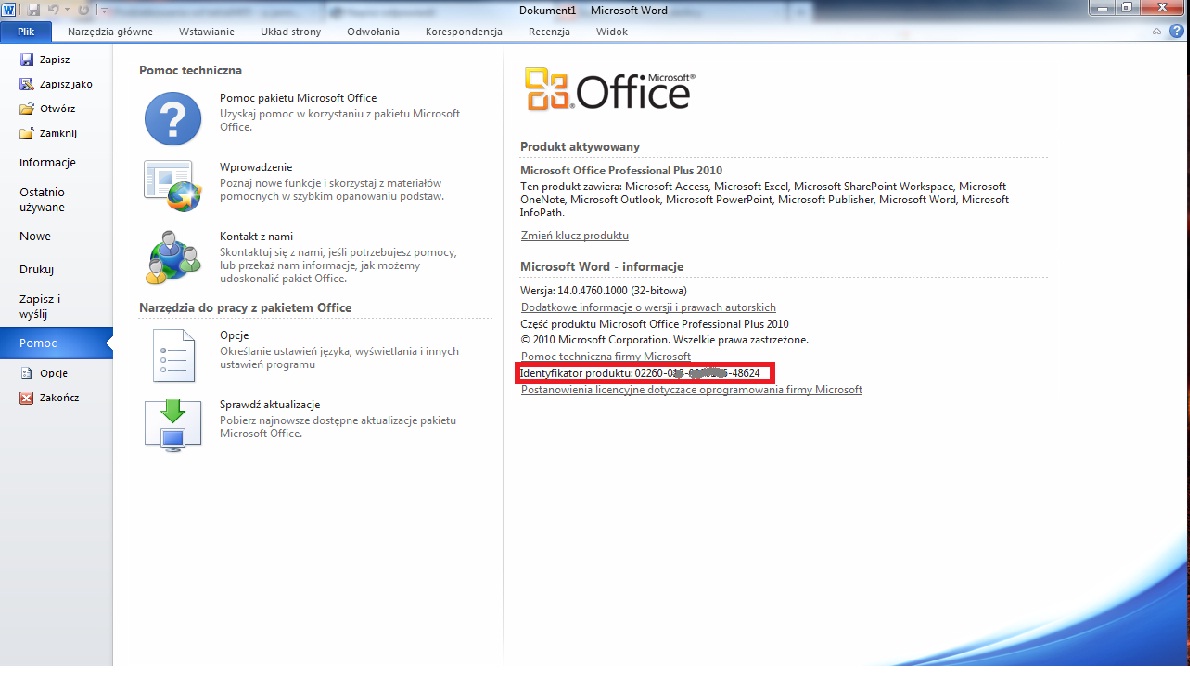The height and width of the screenshot is (696, 1190).
Task: Click the Sprawdź aktualizacje download icon
Action: [x=173, y=425]
